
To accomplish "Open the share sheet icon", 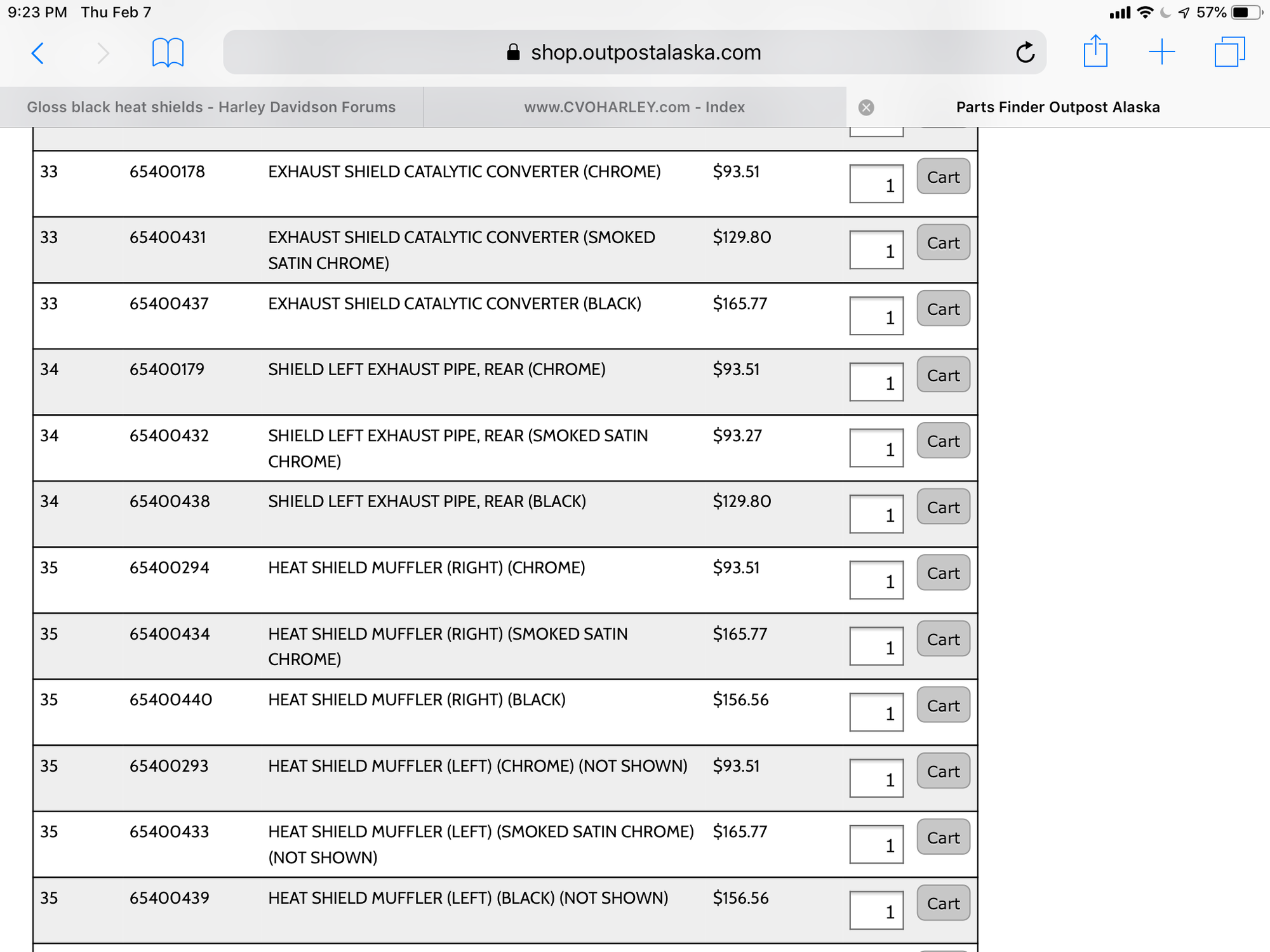I will point(1095,51).
